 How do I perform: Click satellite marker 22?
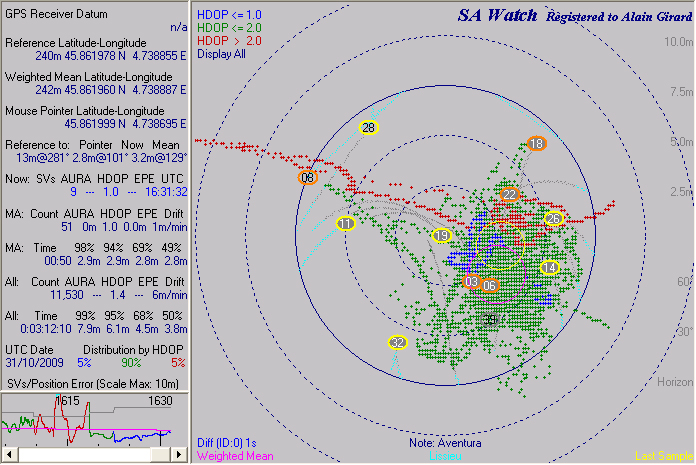click(x=510, y=194)
